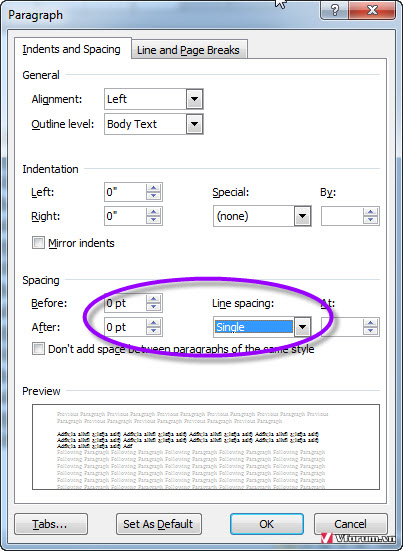The height and width of the screenshot is (551, 403).
Task: Open the Special indentation dropdown
Action: tap(302, 216)
